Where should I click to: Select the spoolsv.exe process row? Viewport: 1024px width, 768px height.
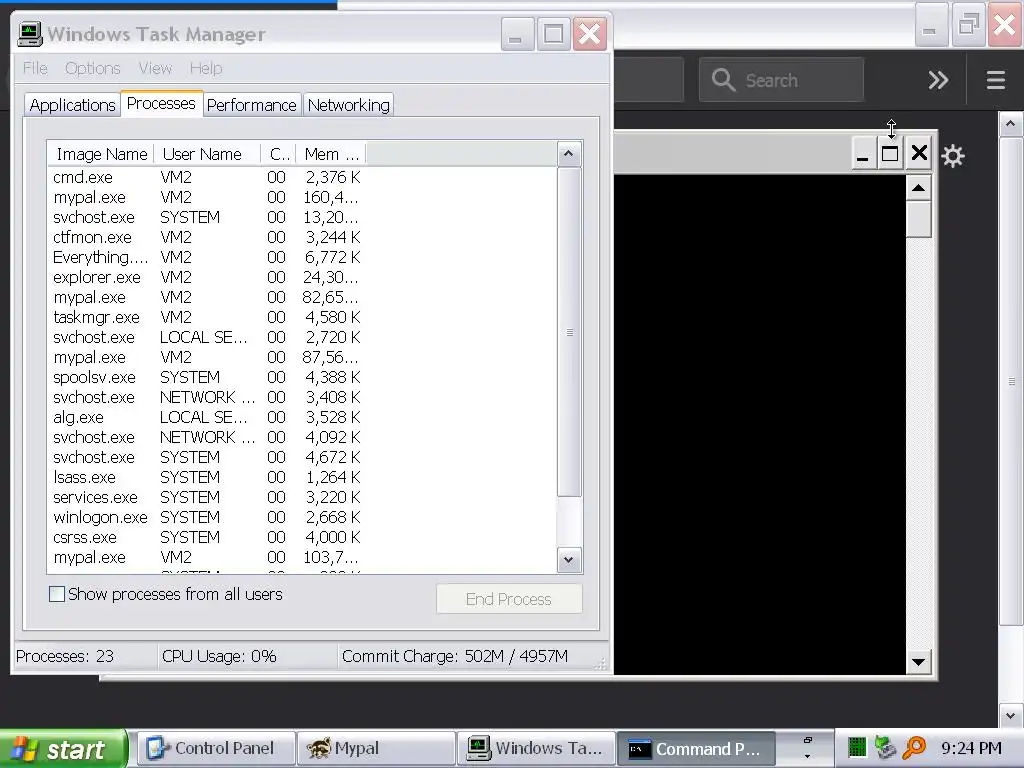pyautogui.click(x=207, y=377)
